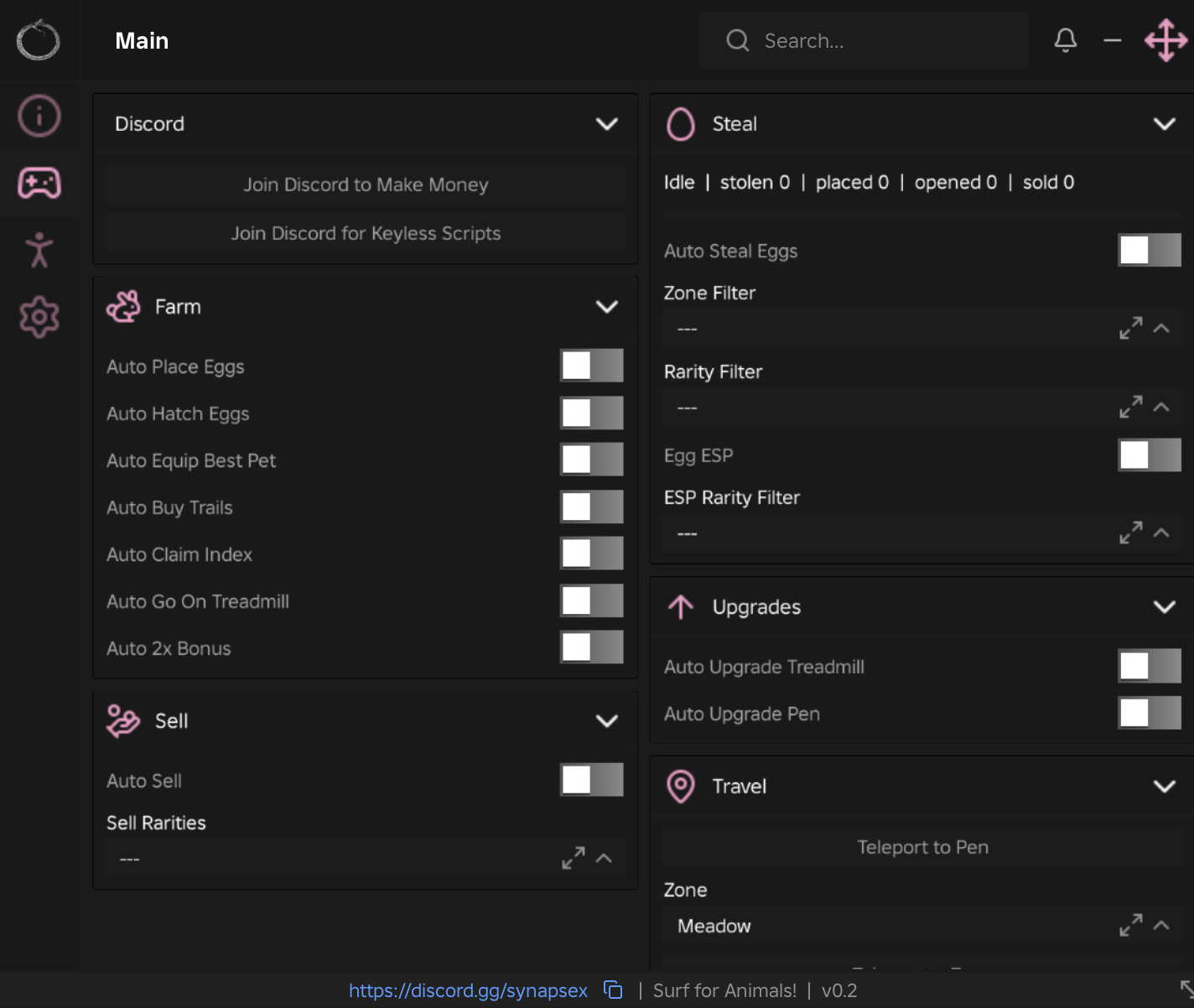Click the Sell section hand icon
1194x1008 pixels.
(x=123, y=721)
